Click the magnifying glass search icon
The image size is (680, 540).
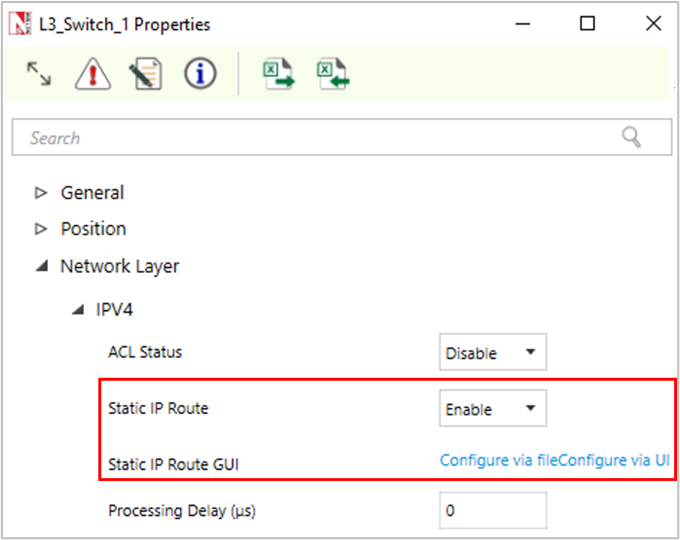[x=631, y=138]
